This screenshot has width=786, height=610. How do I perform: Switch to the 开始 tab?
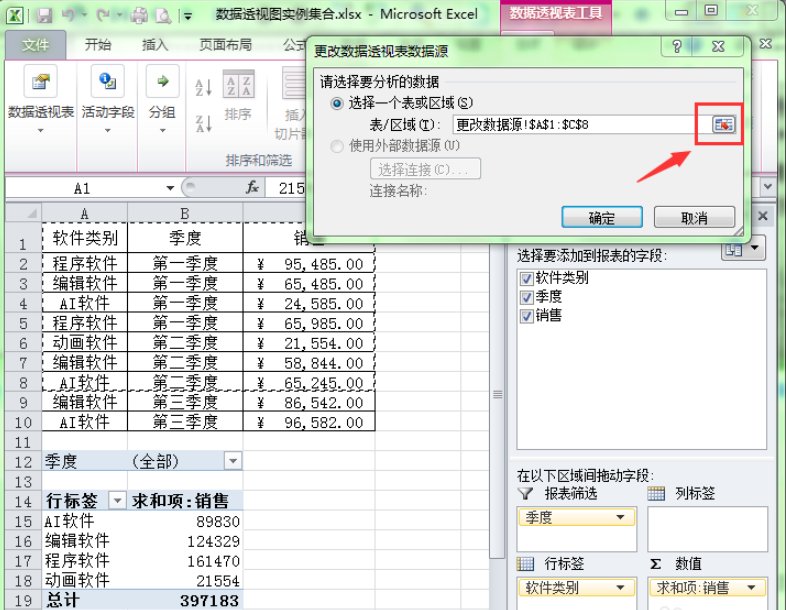pos(98,45)
